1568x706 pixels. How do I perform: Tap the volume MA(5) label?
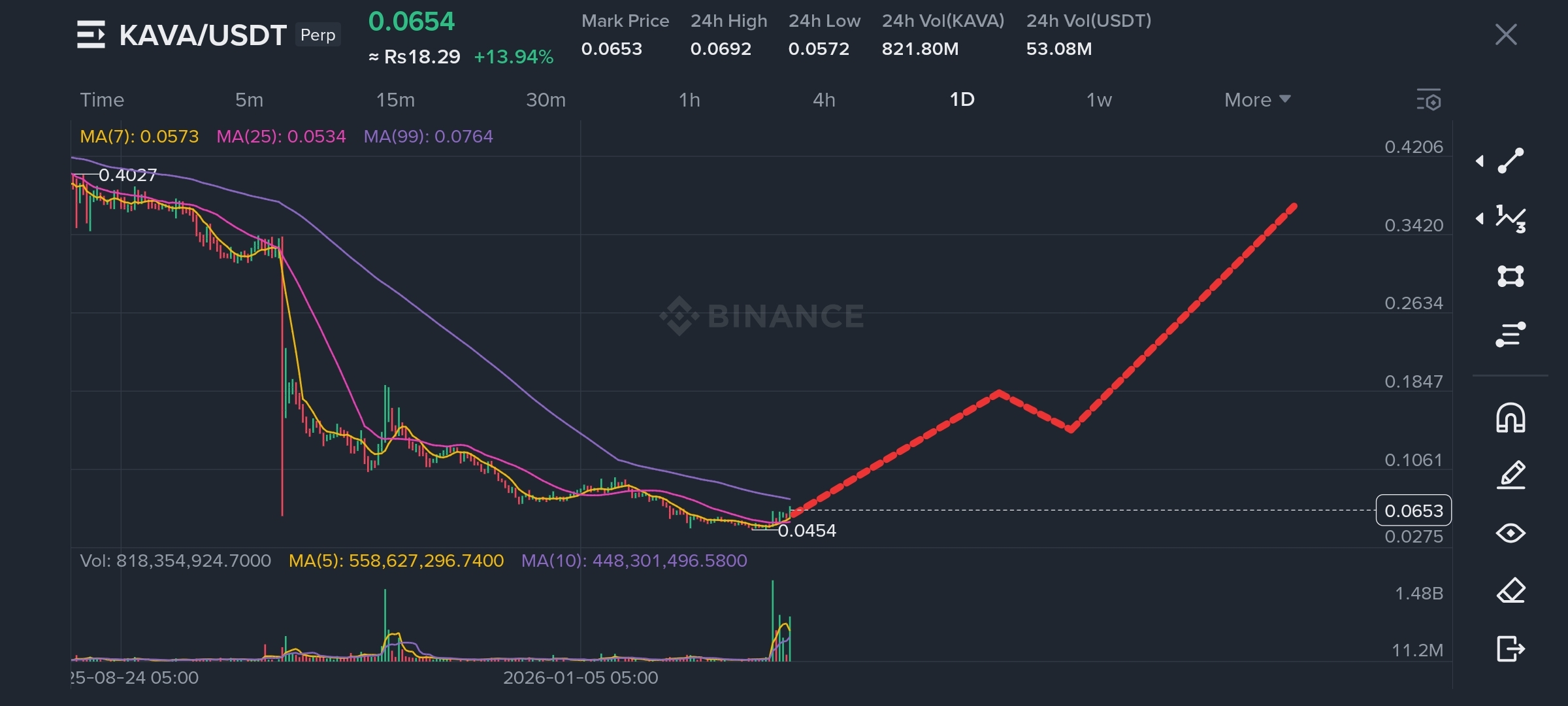click(396, 561)
